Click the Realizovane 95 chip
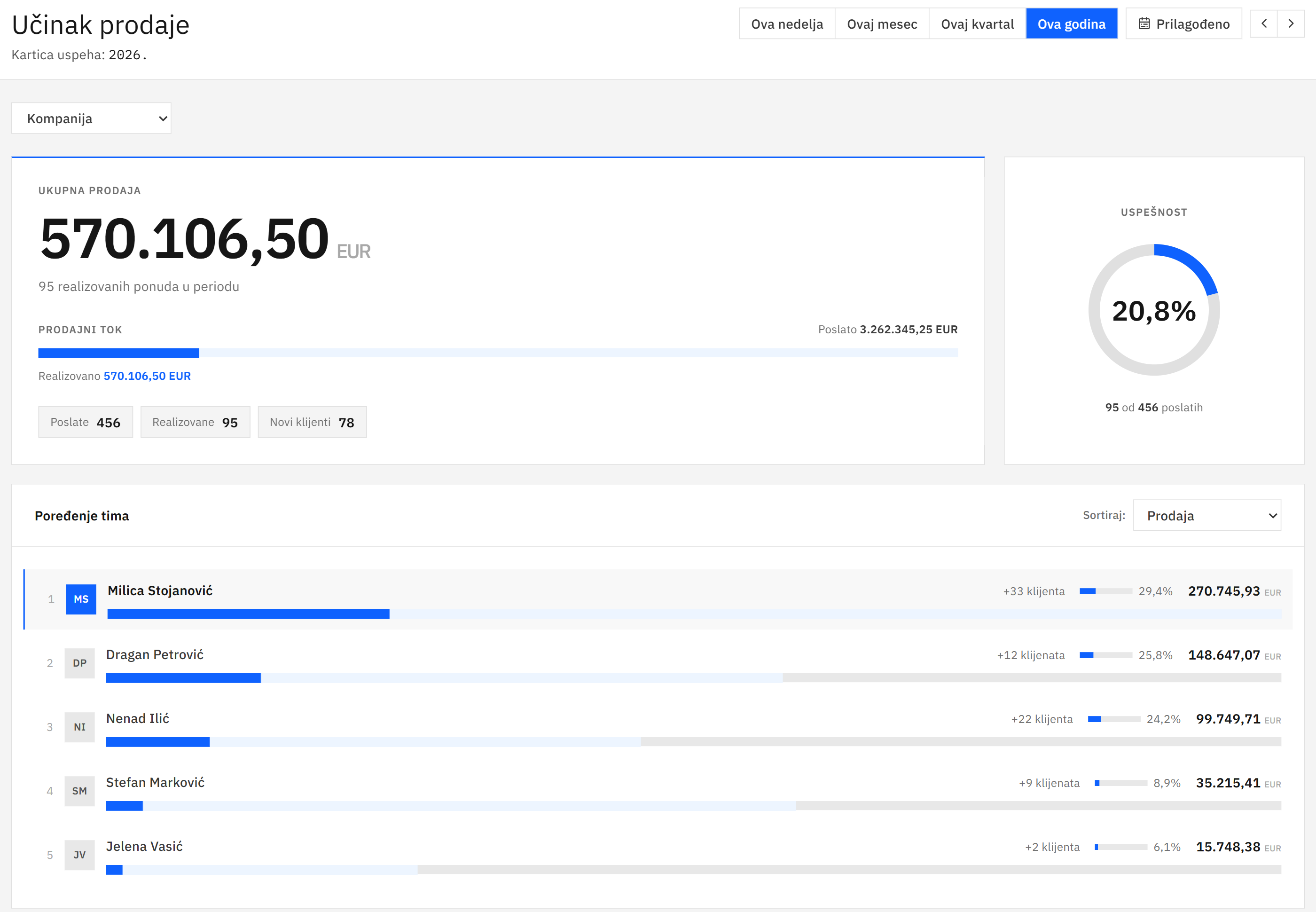Viewport: 1316px width, 912px height. 196,422
